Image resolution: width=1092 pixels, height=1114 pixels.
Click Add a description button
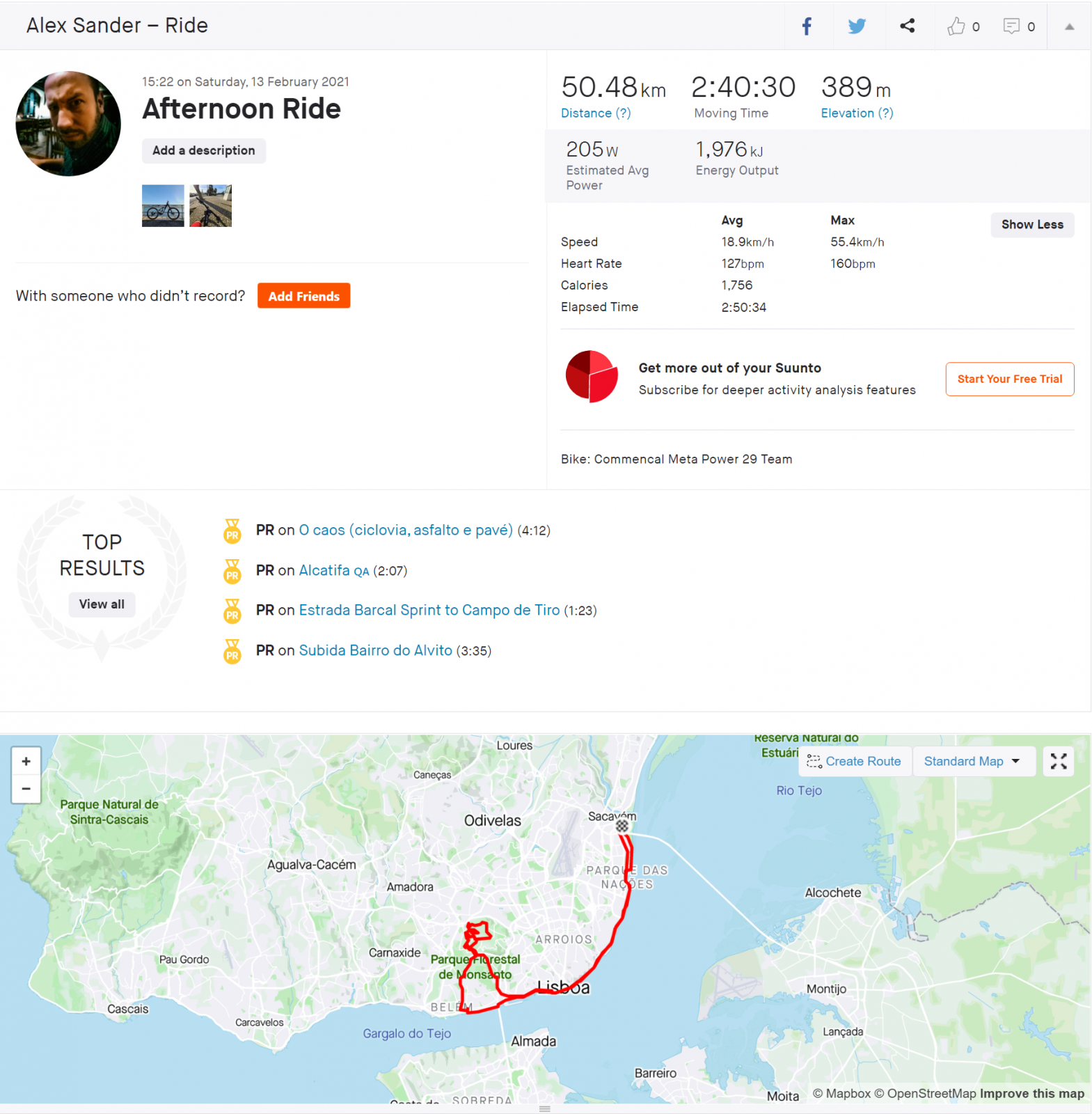[x=204, y=150]
